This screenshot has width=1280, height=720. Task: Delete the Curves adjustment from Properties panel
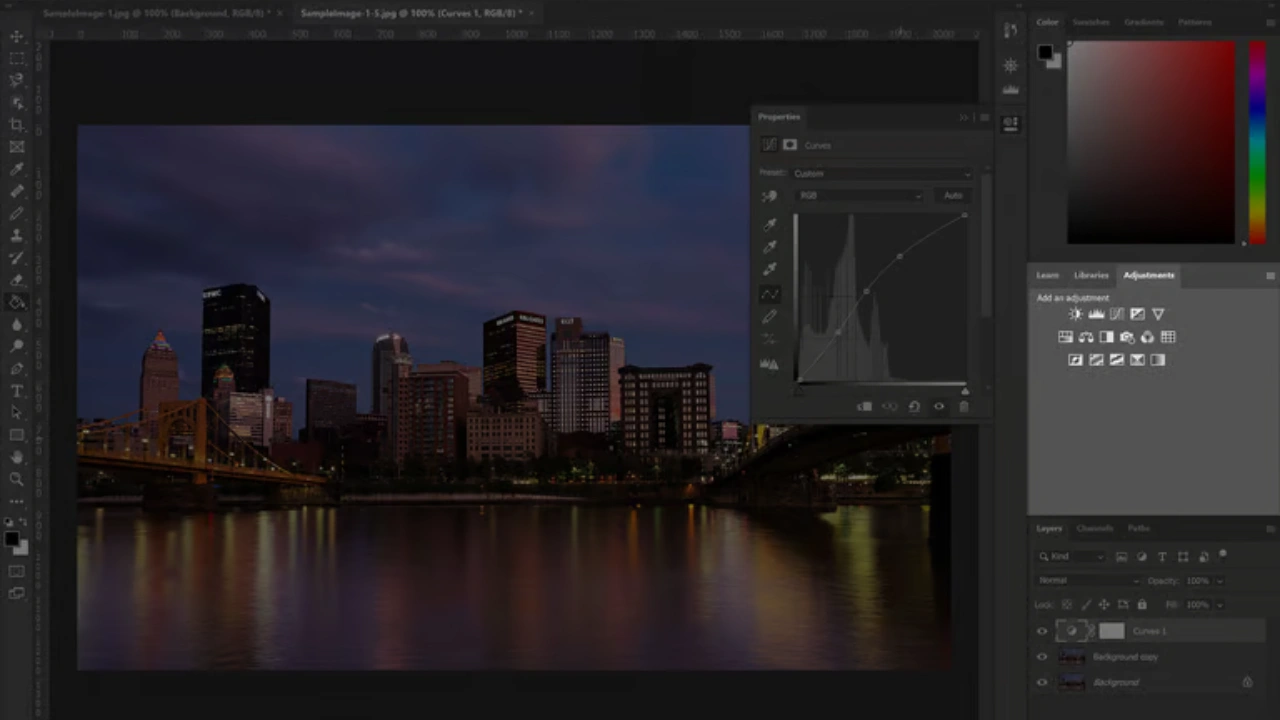tap(963, 406)
